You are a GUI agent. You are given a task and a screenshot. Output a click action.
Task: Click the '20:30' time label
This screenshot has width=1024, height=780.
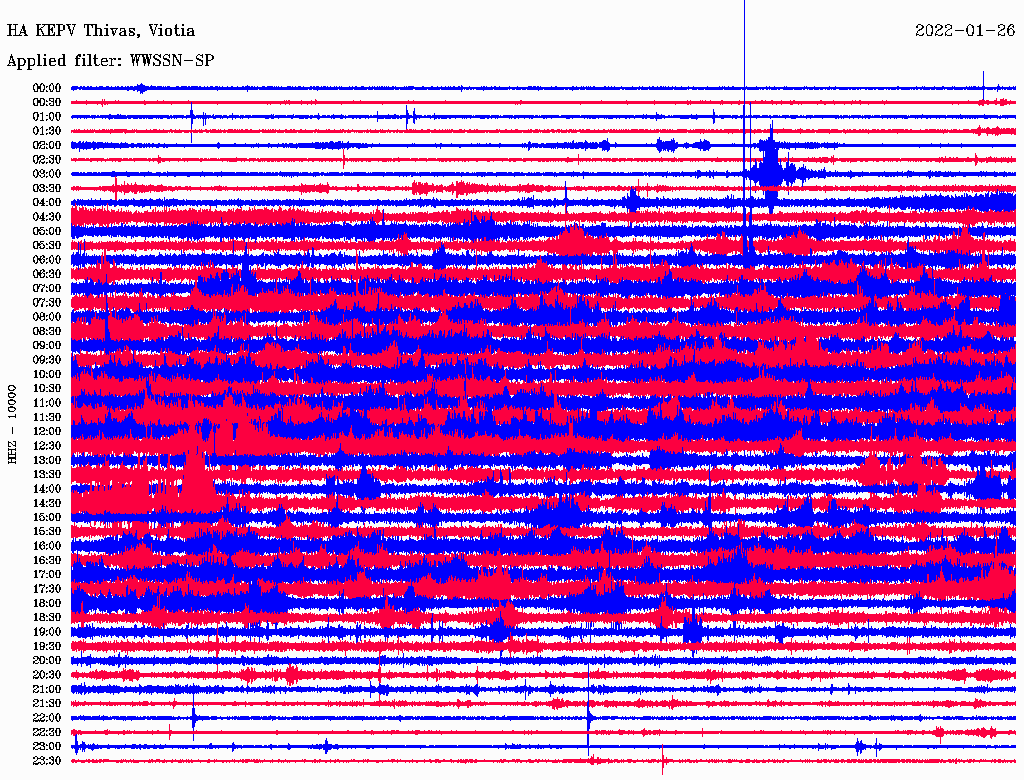[47, 675]
